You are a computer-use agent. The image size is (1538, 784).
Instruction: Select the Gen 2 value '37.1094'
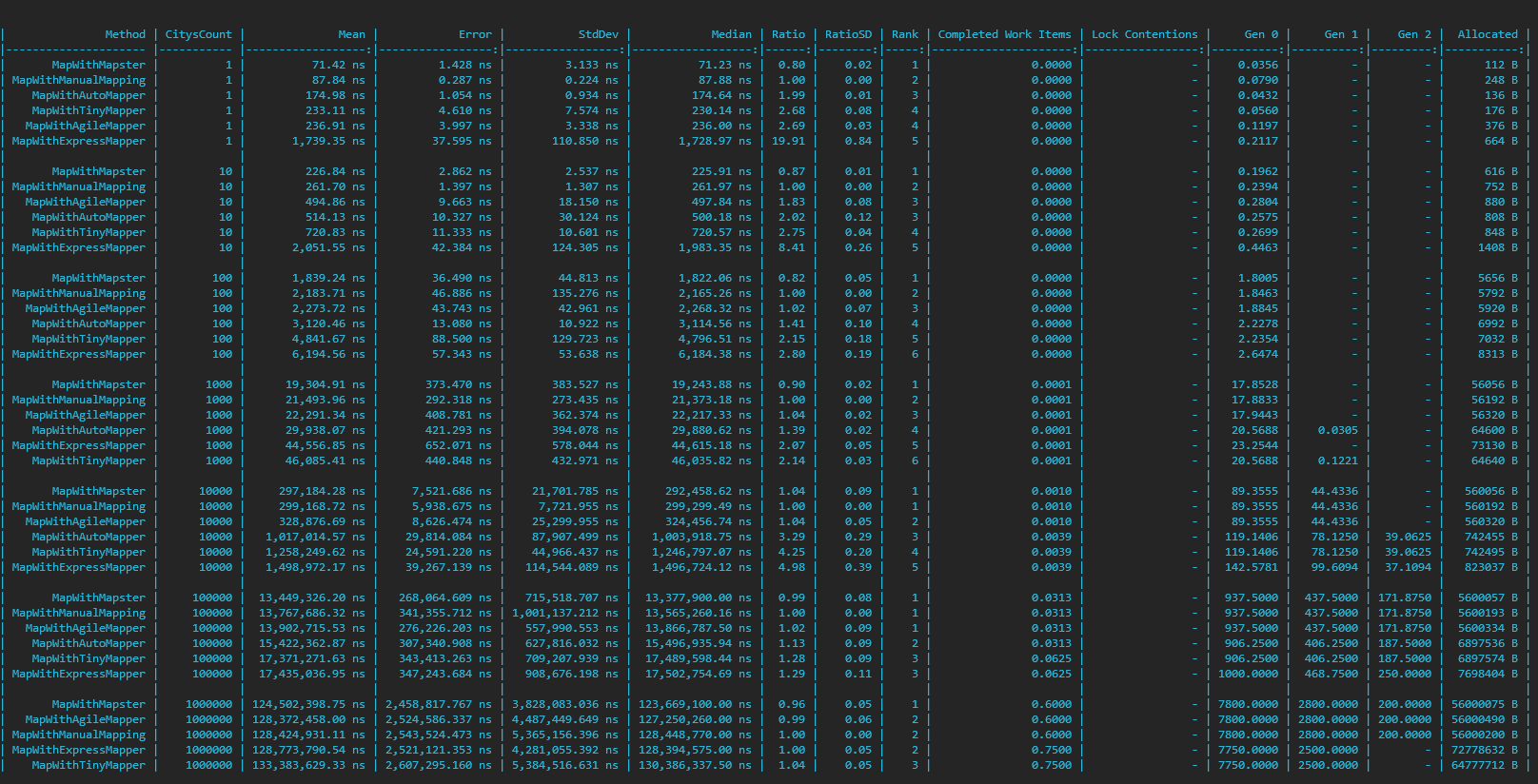coord(1408,567)
